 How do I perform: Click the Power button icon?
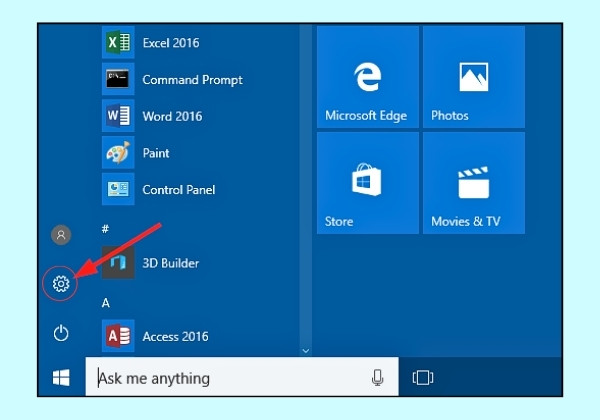61,333
